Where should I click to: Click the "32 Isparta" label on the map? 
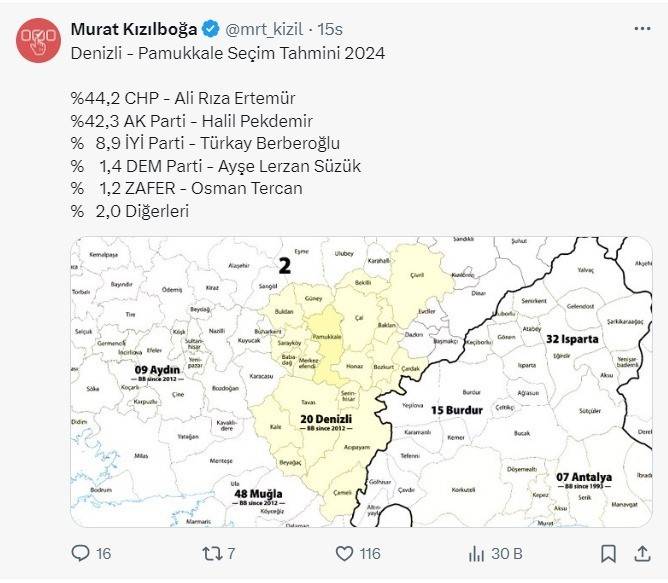(571, 339)
